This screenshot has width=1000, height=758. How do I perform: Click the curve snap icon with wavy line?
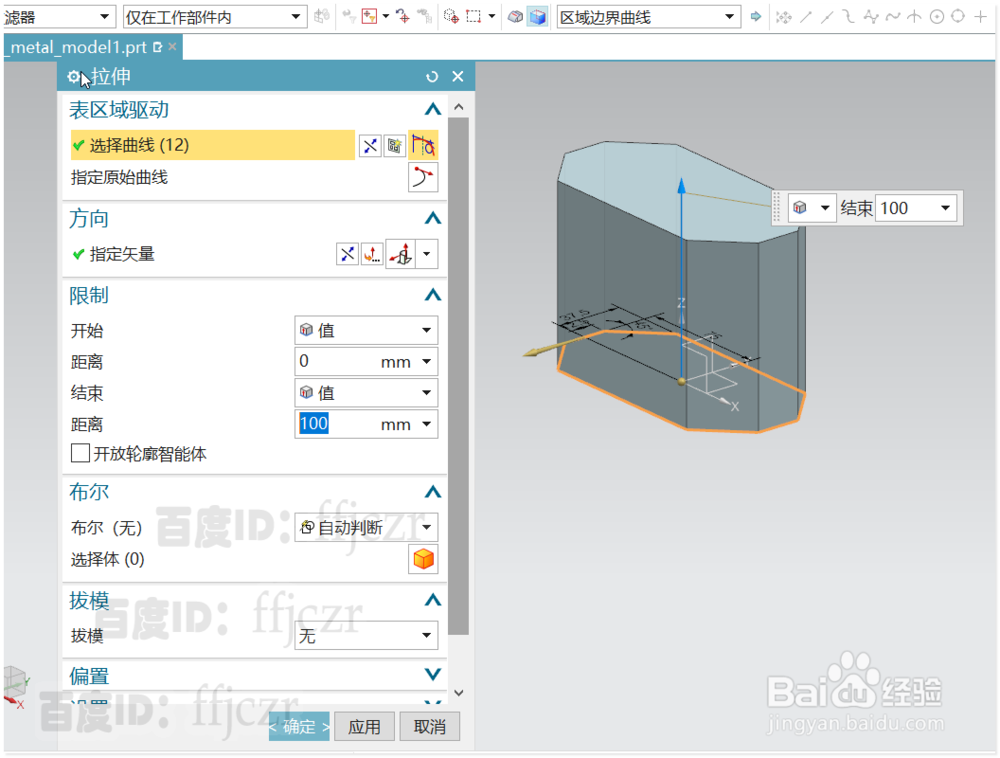(x=893, y=17)
